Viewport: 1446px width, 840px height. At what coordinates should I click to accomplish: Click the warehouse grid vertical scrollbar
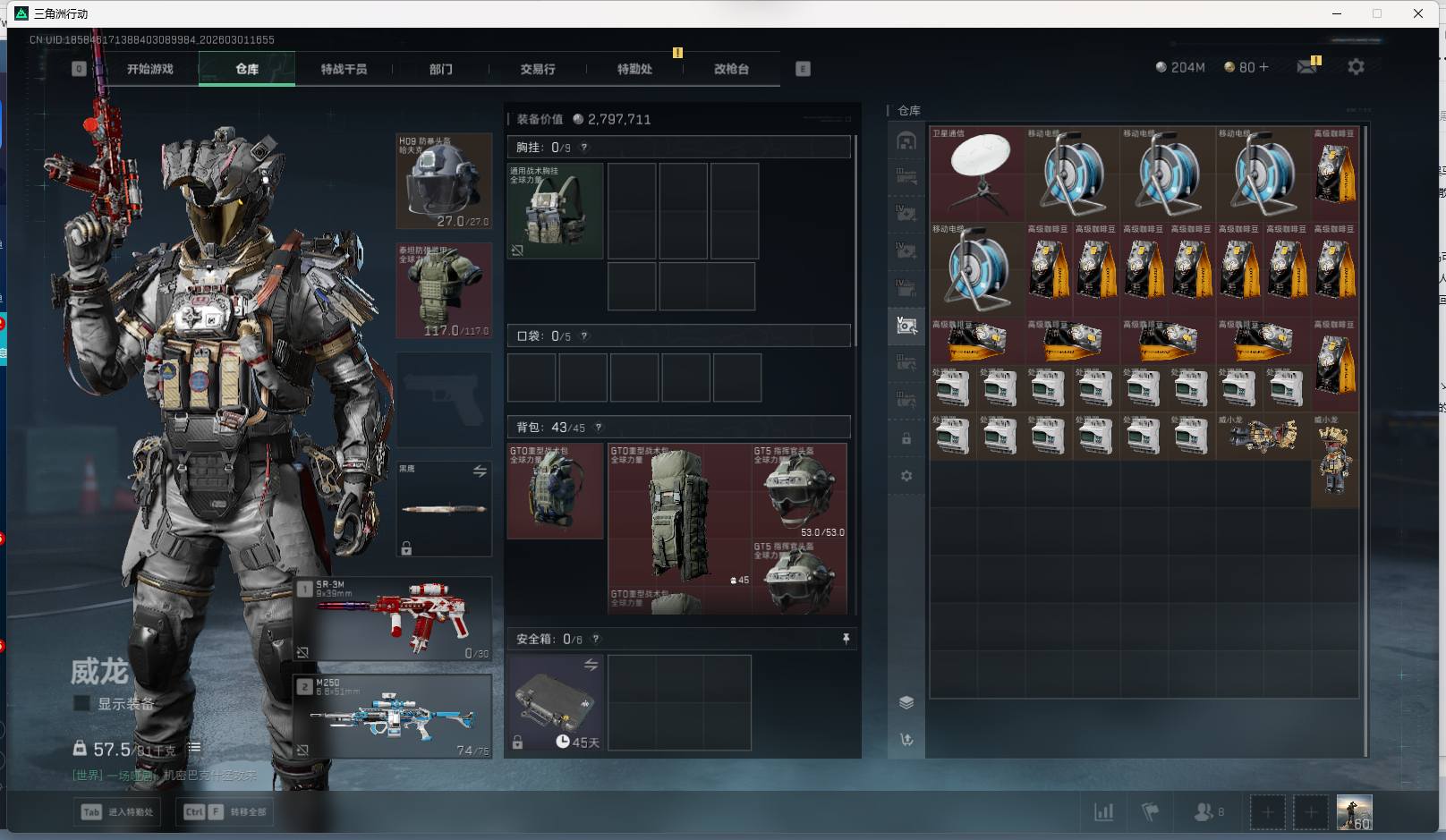click(1365, 439)
